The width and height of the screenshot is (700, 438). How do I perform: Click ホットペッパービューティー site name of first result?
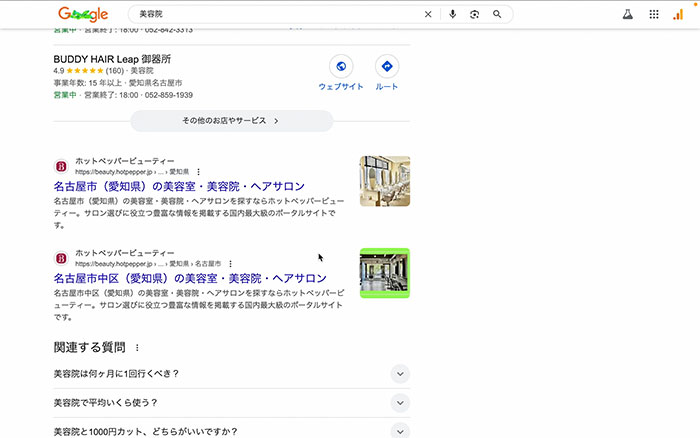point(125,161)
